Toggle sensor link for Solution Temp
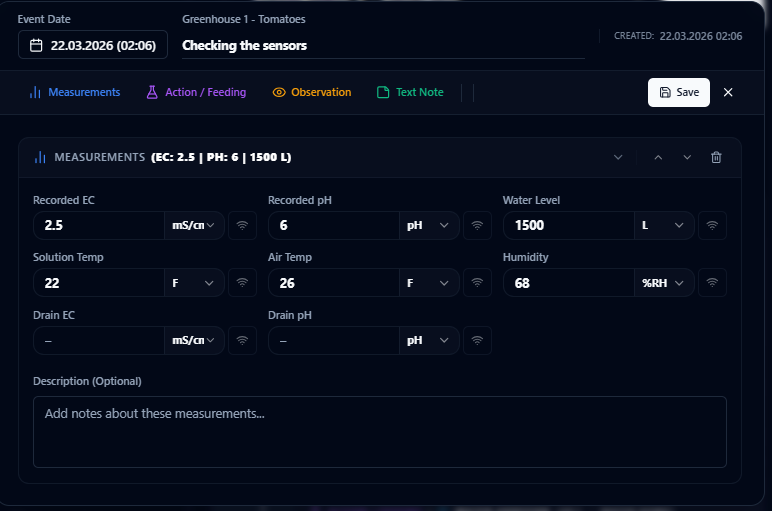This screenshot has height=511, width=772. pyautogui.click(x=242, y=283)
